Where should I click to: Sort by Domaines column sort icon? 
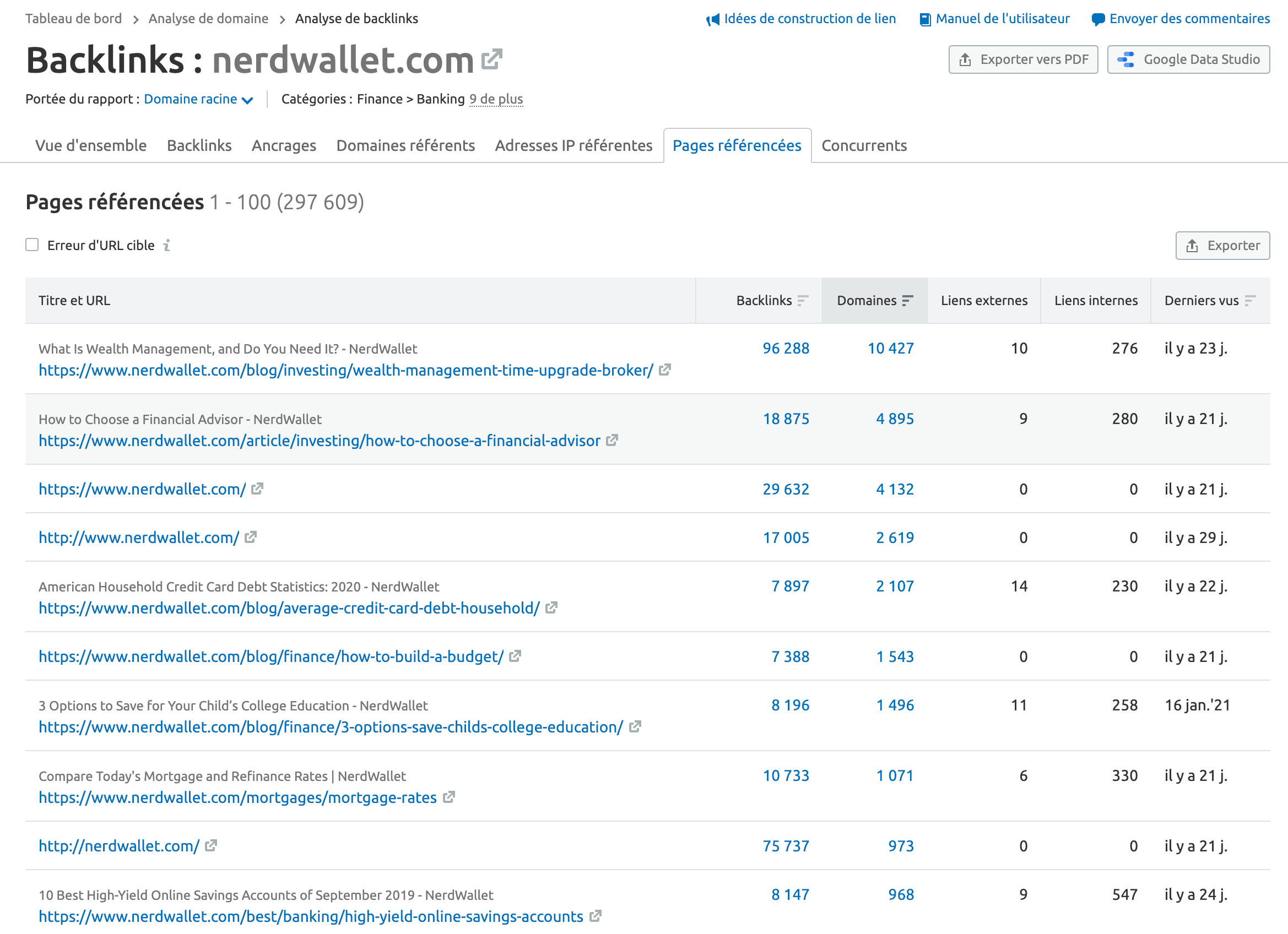point(907,300)
